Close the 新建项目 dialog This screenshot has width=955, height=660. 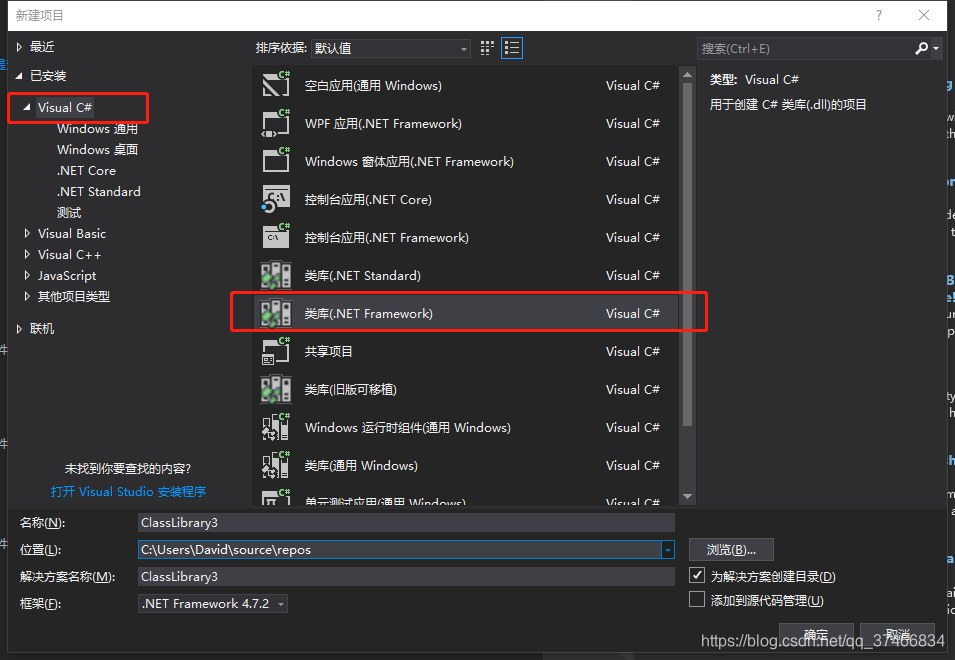coord(924,15)
